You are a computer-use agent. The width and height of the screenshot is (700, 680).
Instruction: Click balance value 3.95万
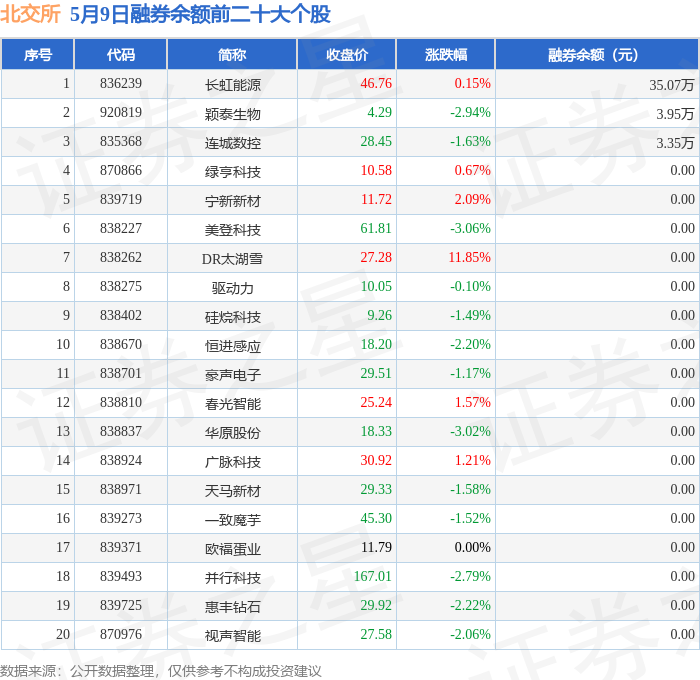point(675,113)
